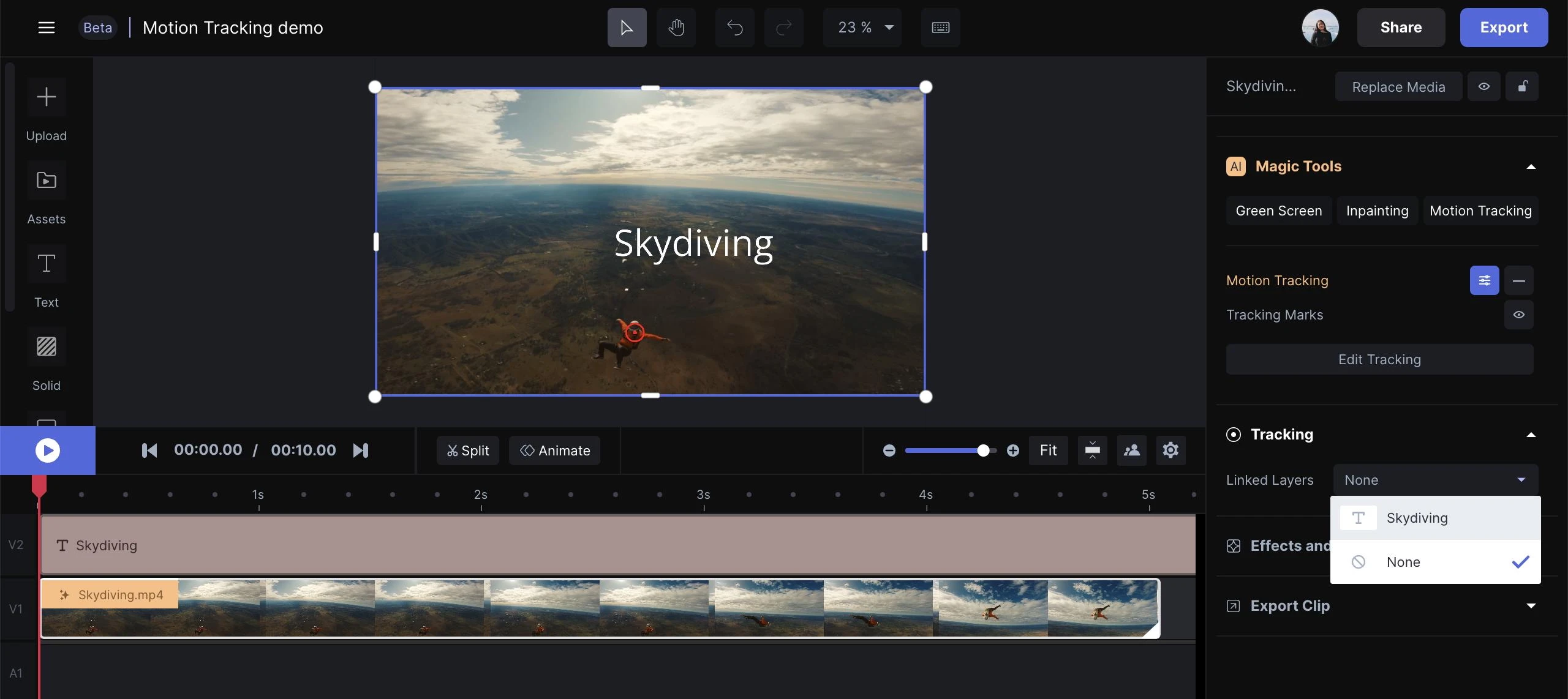Undo the last action
The height and width of the screenshot is (699, 1568).
click(x=734, y=28)
